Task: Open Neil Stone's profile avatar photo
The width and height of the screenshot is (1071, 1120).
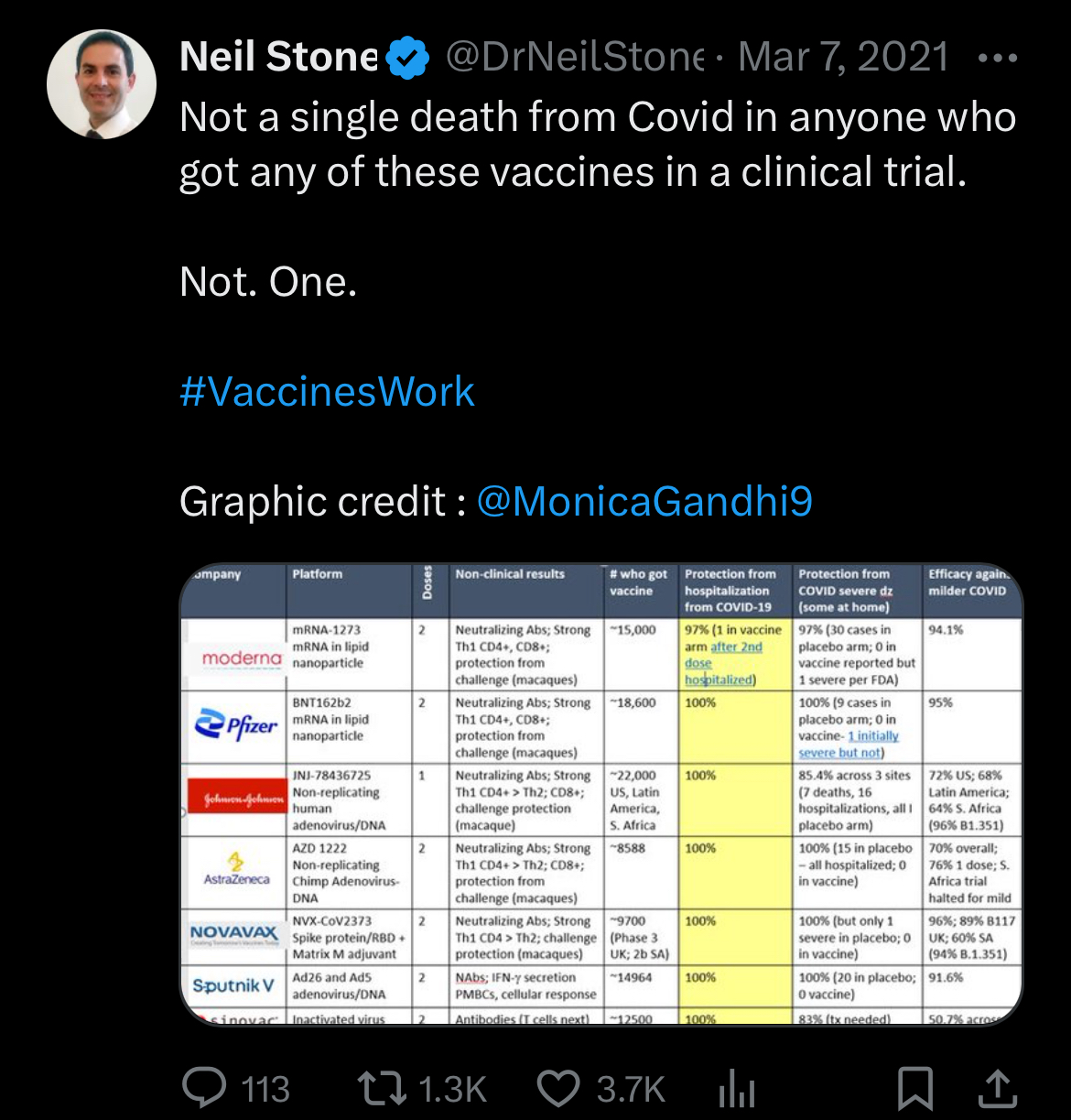Action: coord(102,84)
